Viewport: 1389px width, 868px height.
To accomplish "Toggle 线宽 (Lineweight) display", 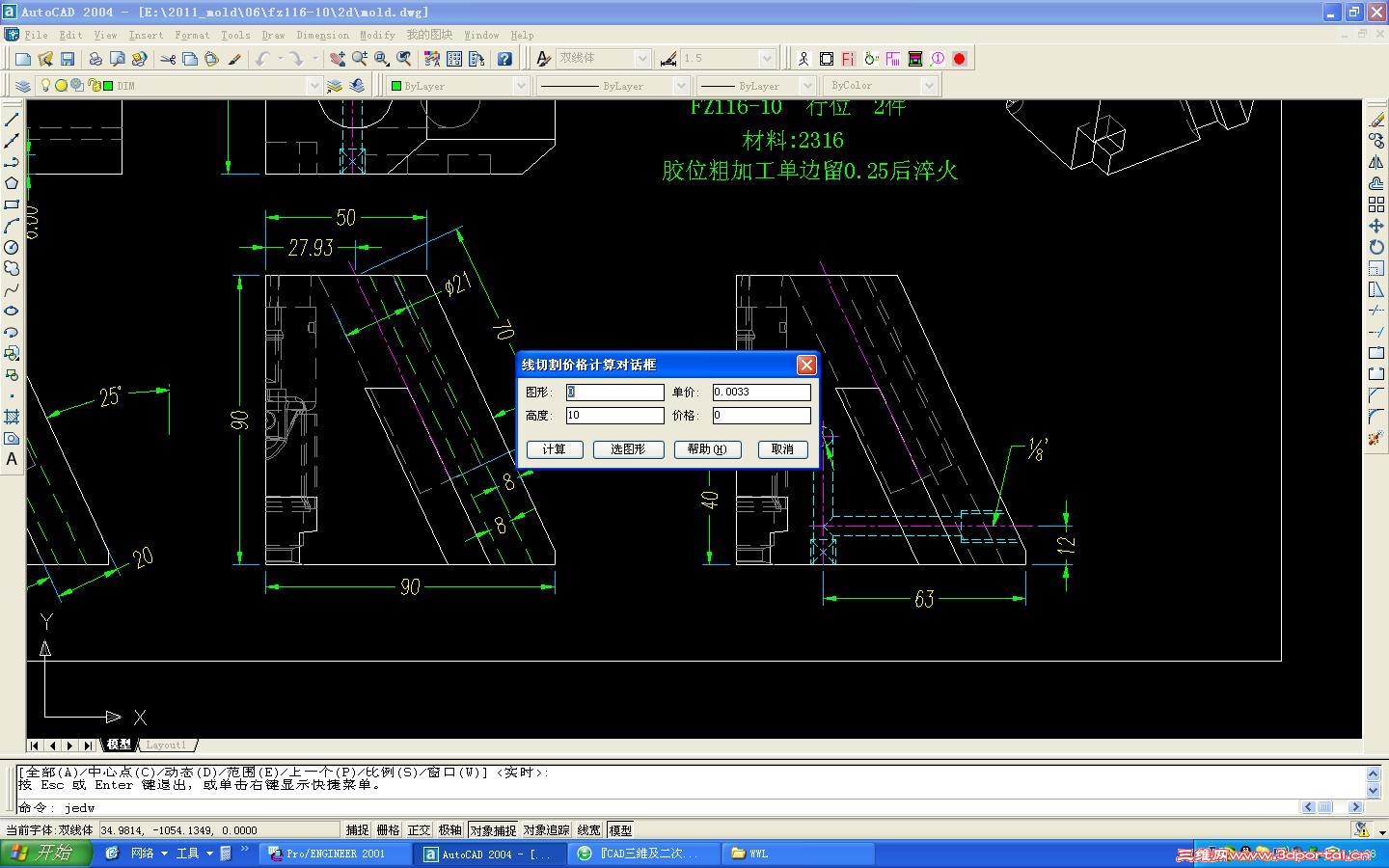I will (x=589, y=830).
